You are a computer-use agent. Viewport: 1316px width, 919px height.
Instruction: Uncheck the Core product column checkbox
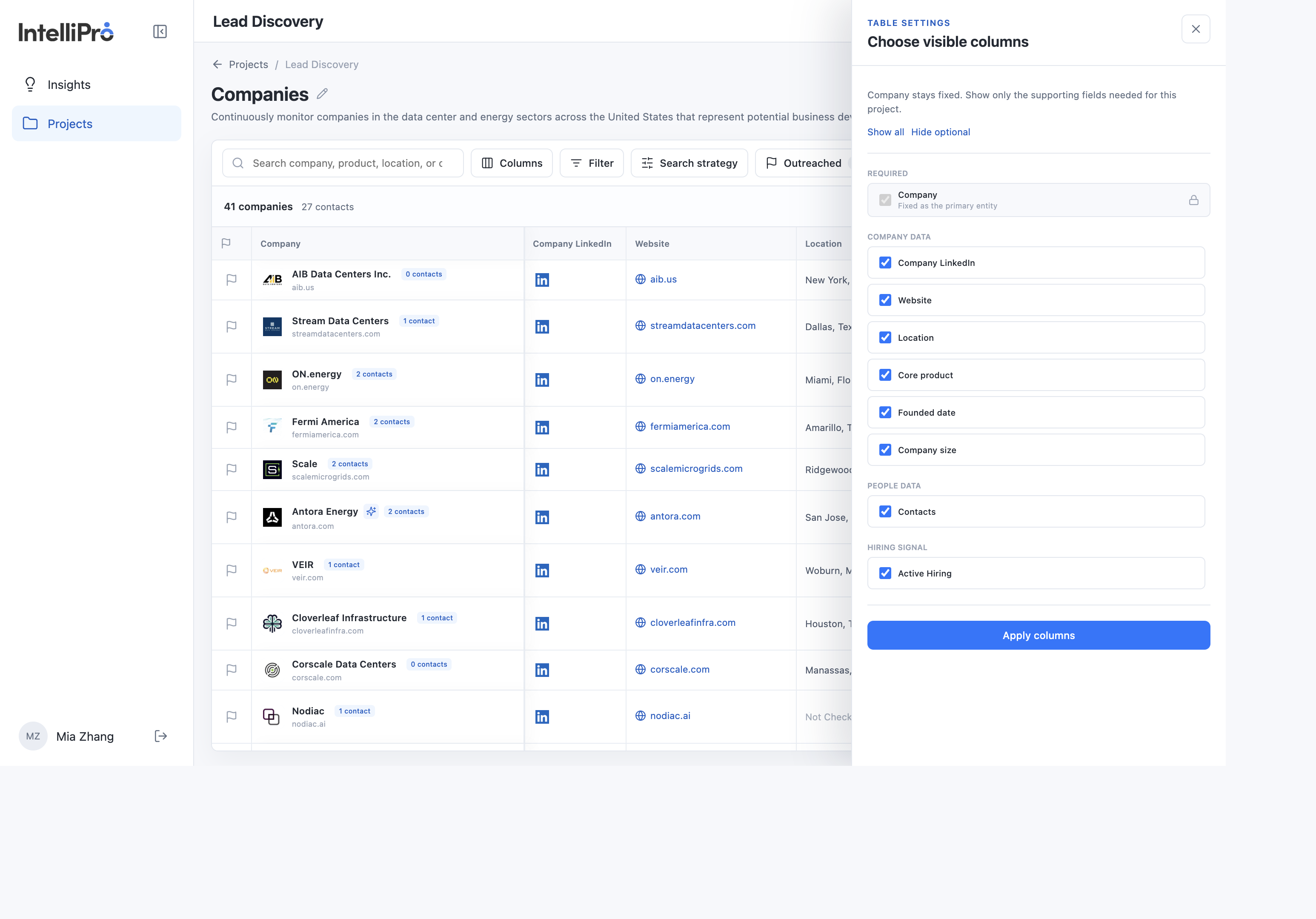886,375
